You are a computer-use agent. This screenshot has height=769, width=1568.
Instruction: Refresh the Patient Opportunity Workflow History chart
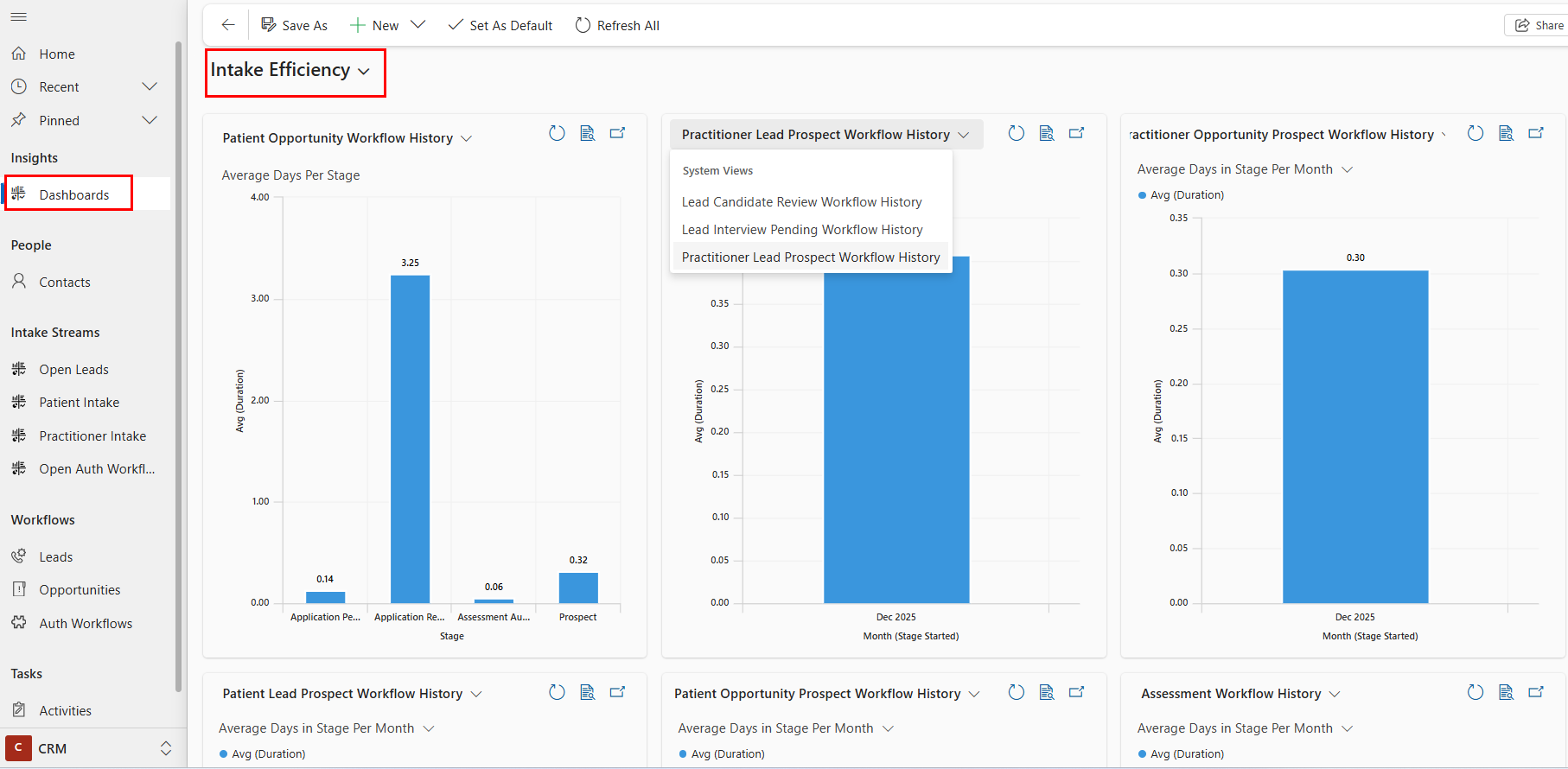pos(557,133)
